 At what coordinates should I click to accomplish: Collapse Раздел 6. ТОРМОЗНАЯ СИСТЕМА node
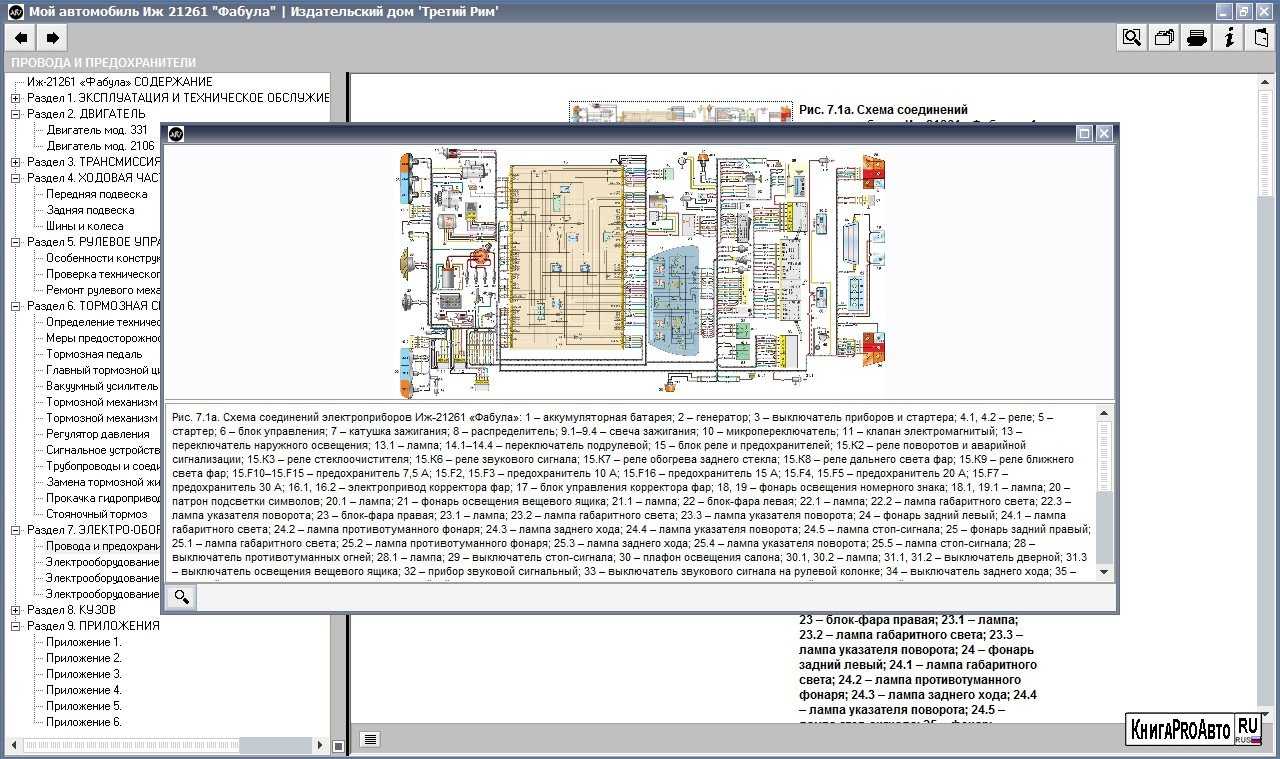(x=15, y=306)
